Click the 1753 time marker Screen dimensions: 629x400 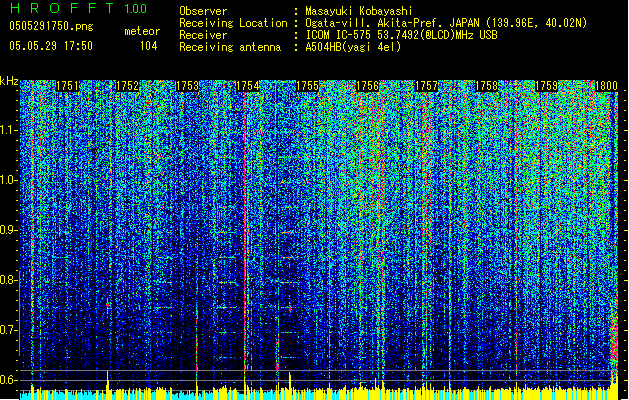coord(187,86)
